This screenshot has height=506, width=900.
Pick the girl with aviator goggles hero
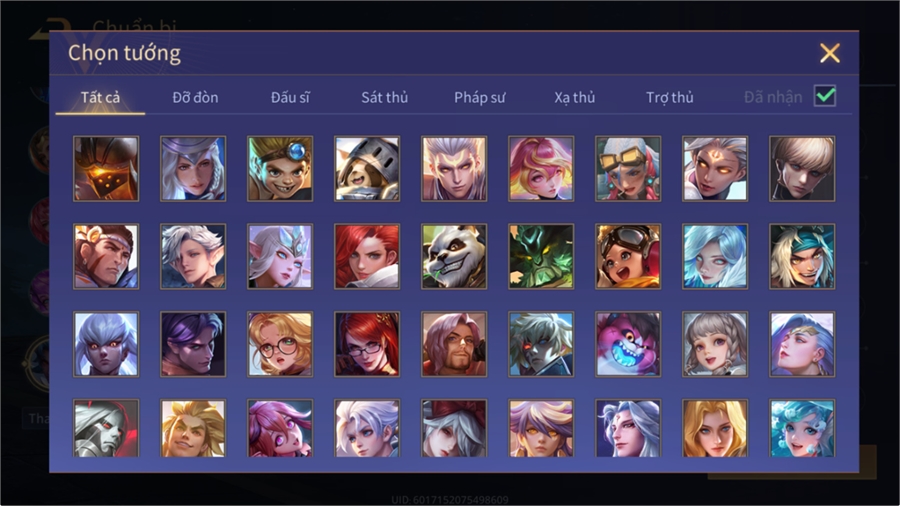628,256
